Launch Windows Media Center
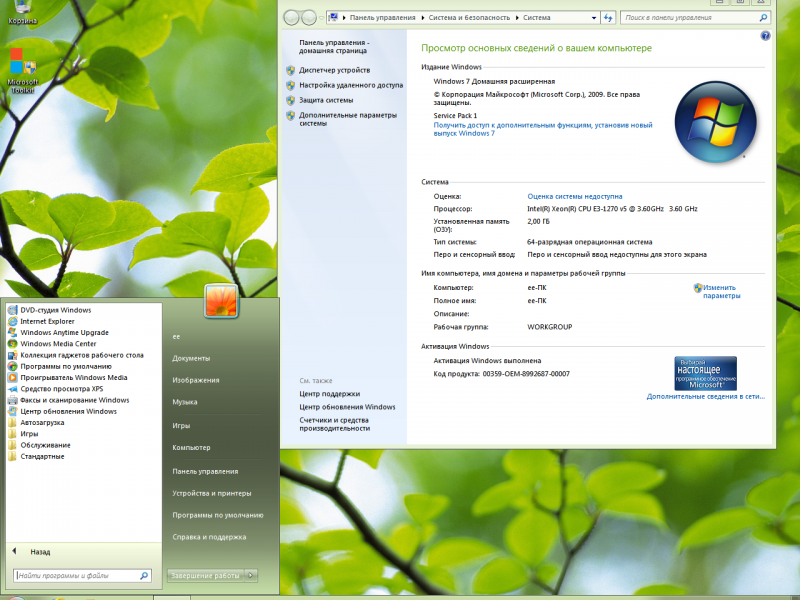The image size is (800, 600). coord(58,344)
